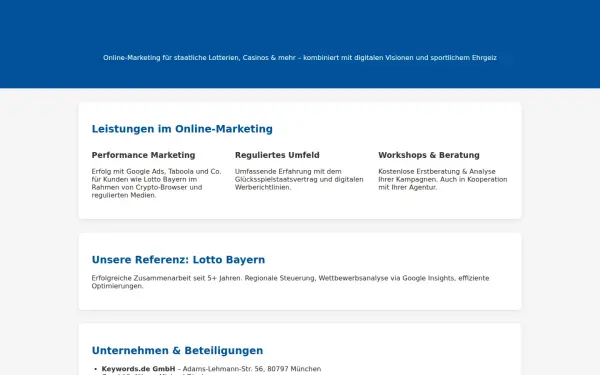The height and width of the screenshot is (375, 600).
Task: Click the blue banner tagline about Online-Marketing
Action: coord(300,58)
